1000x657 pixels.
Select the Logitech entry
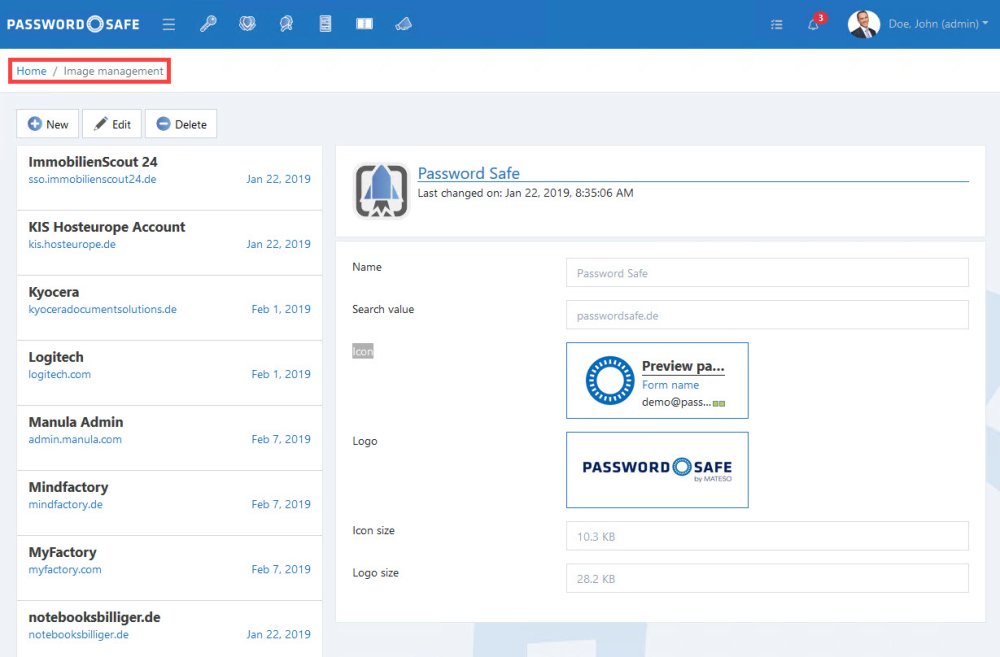(x=170, y=373)
